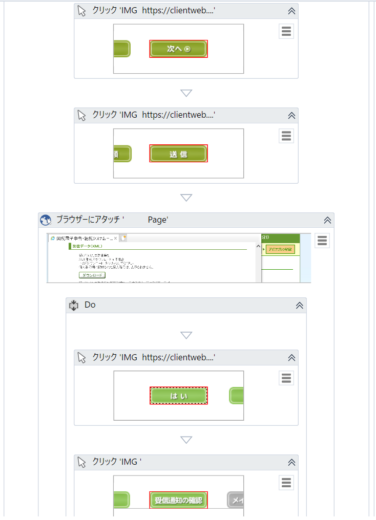The image size is (376, 520).
Task: Open hamburger menu of '次へ' click activity
Action: [x=286, y=31]
